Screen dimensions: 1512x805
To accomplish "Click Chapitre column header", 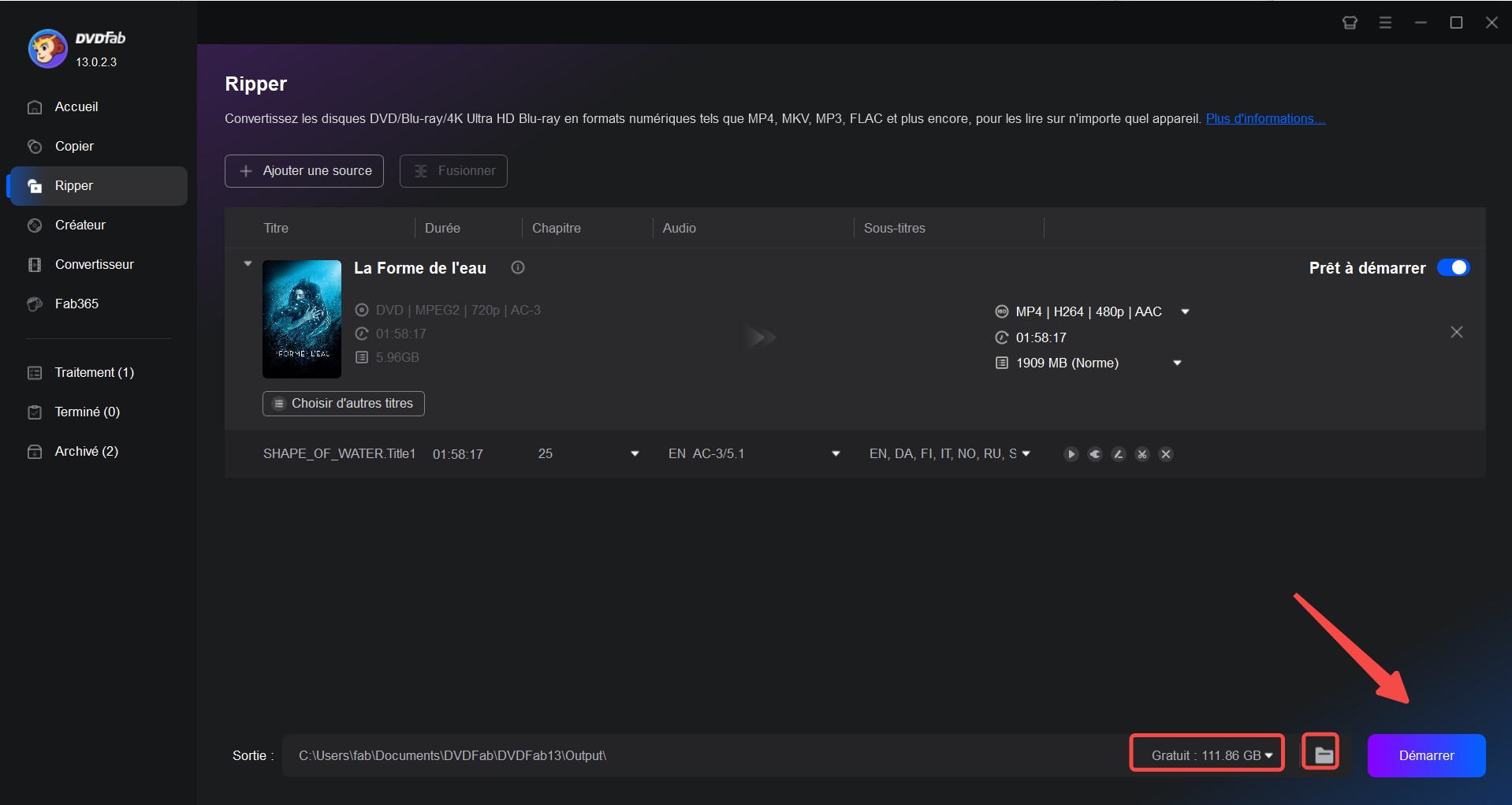I will coord(557,228).
